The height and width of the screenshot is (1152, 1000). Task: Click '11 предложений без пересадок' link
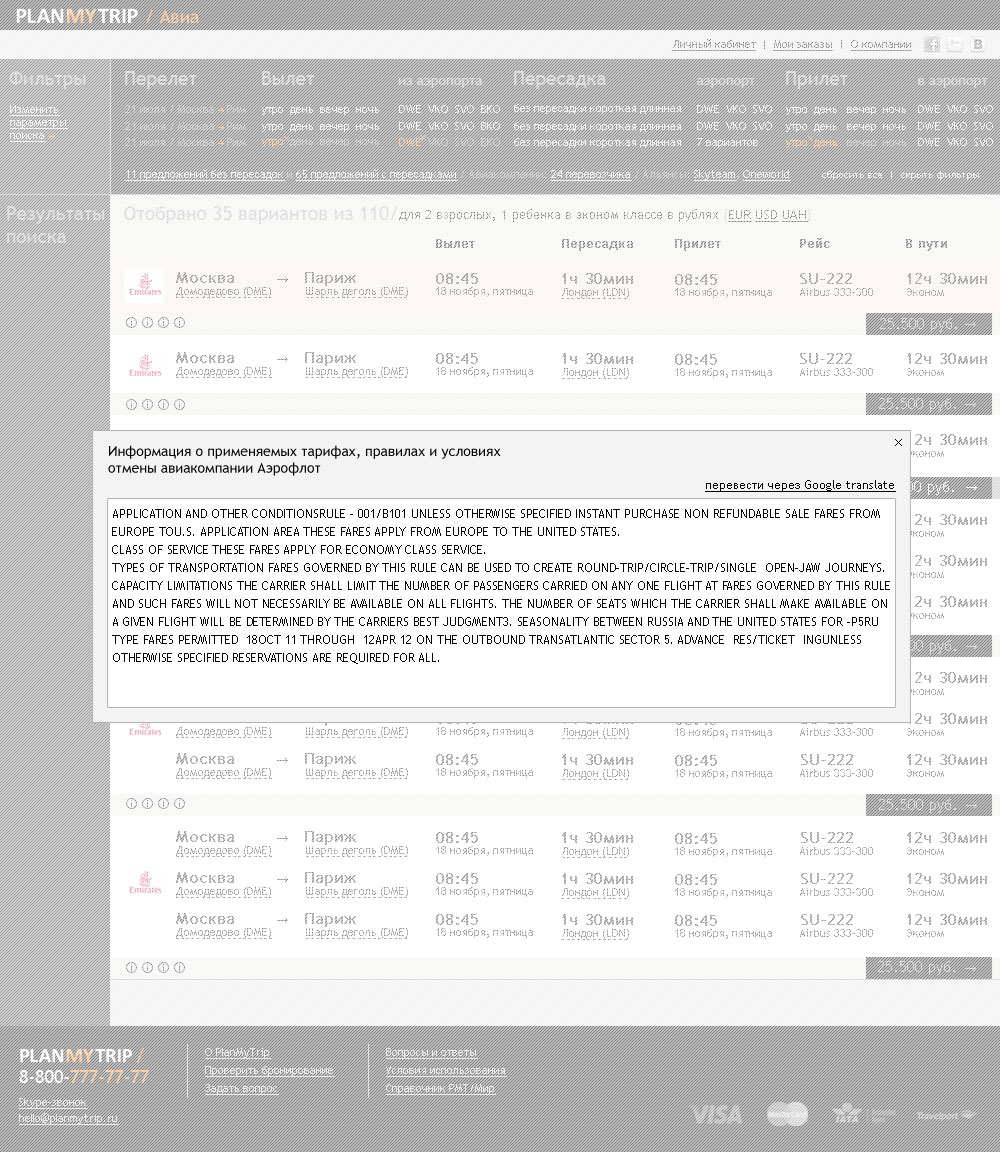click(x=204, y=175)
